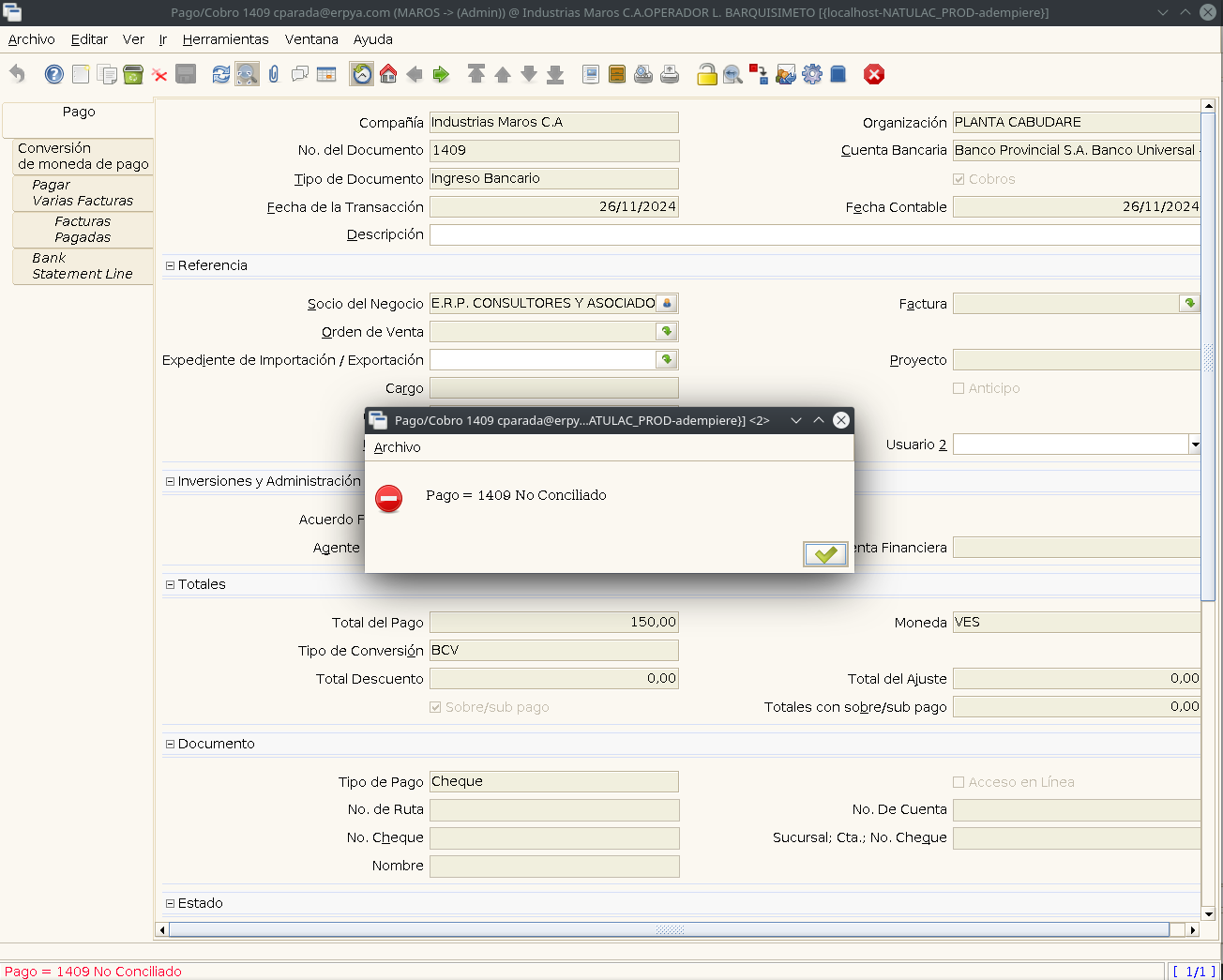Toggle the Sobre/sub pago checkbox

435,707
